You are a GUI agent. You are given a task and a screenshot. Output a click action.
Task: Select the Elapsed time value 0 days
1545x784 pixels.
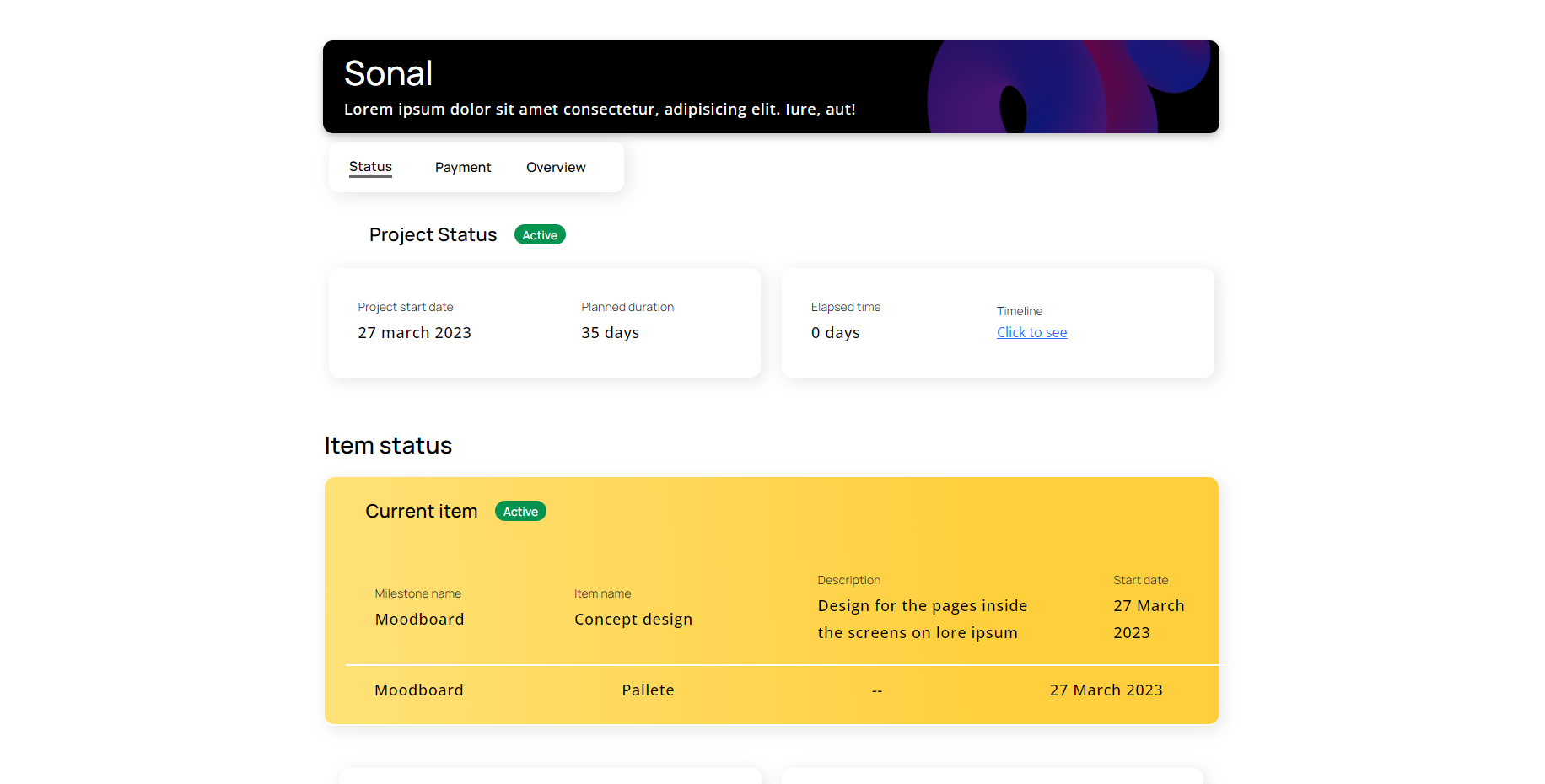coord(835,332)
